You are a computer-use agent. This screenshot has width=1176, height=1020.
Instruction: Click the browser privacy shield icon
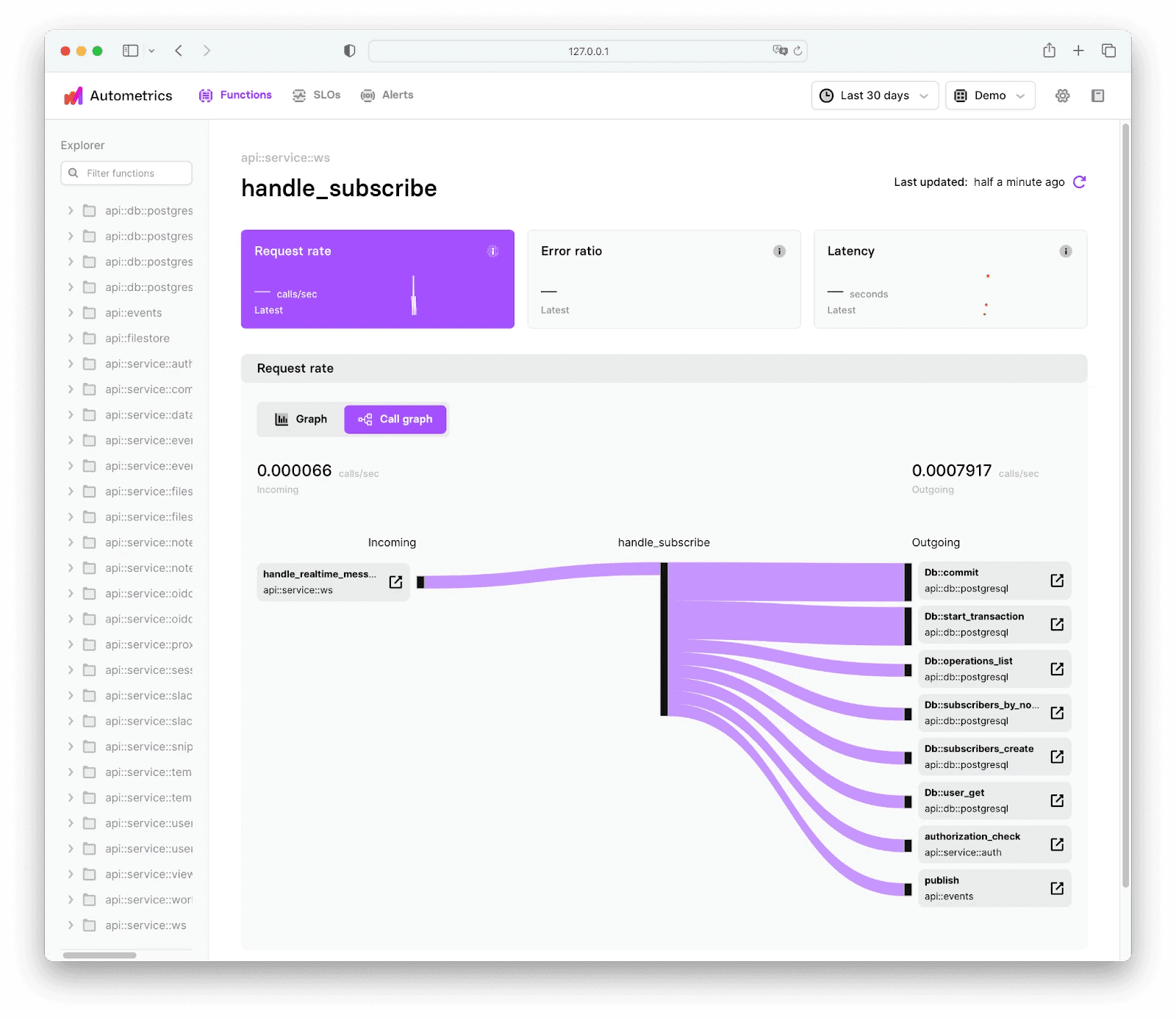pyautogui.click(x=350, y=51)
